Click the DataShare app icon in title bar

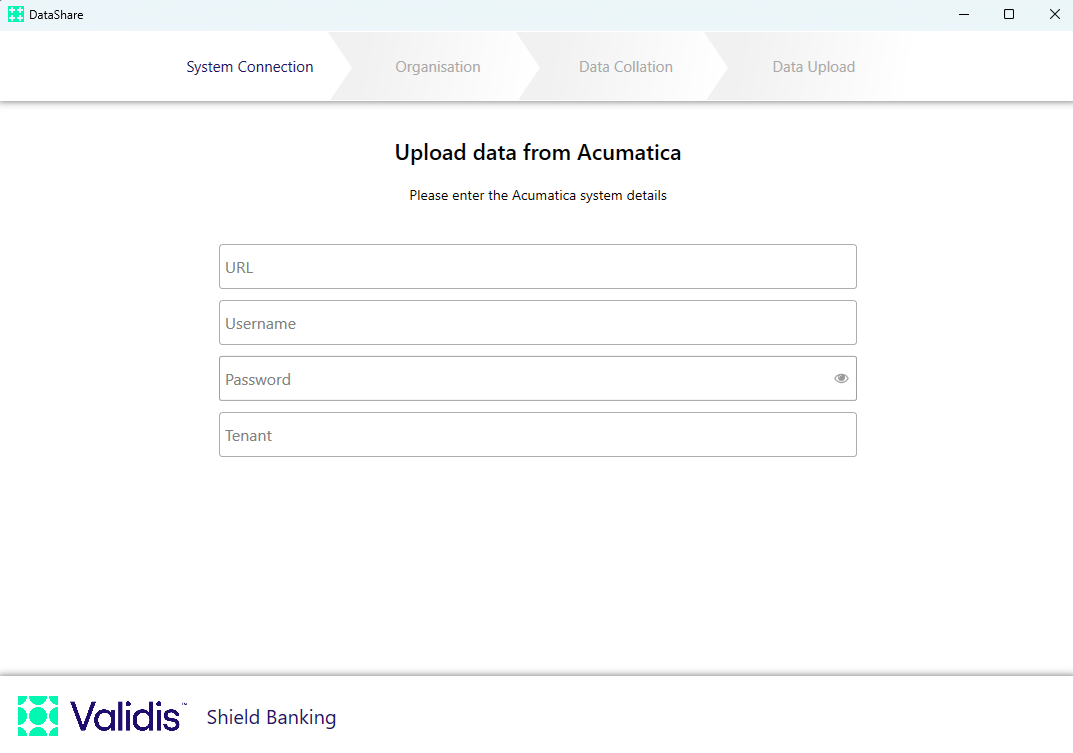[x=16, y=14]
